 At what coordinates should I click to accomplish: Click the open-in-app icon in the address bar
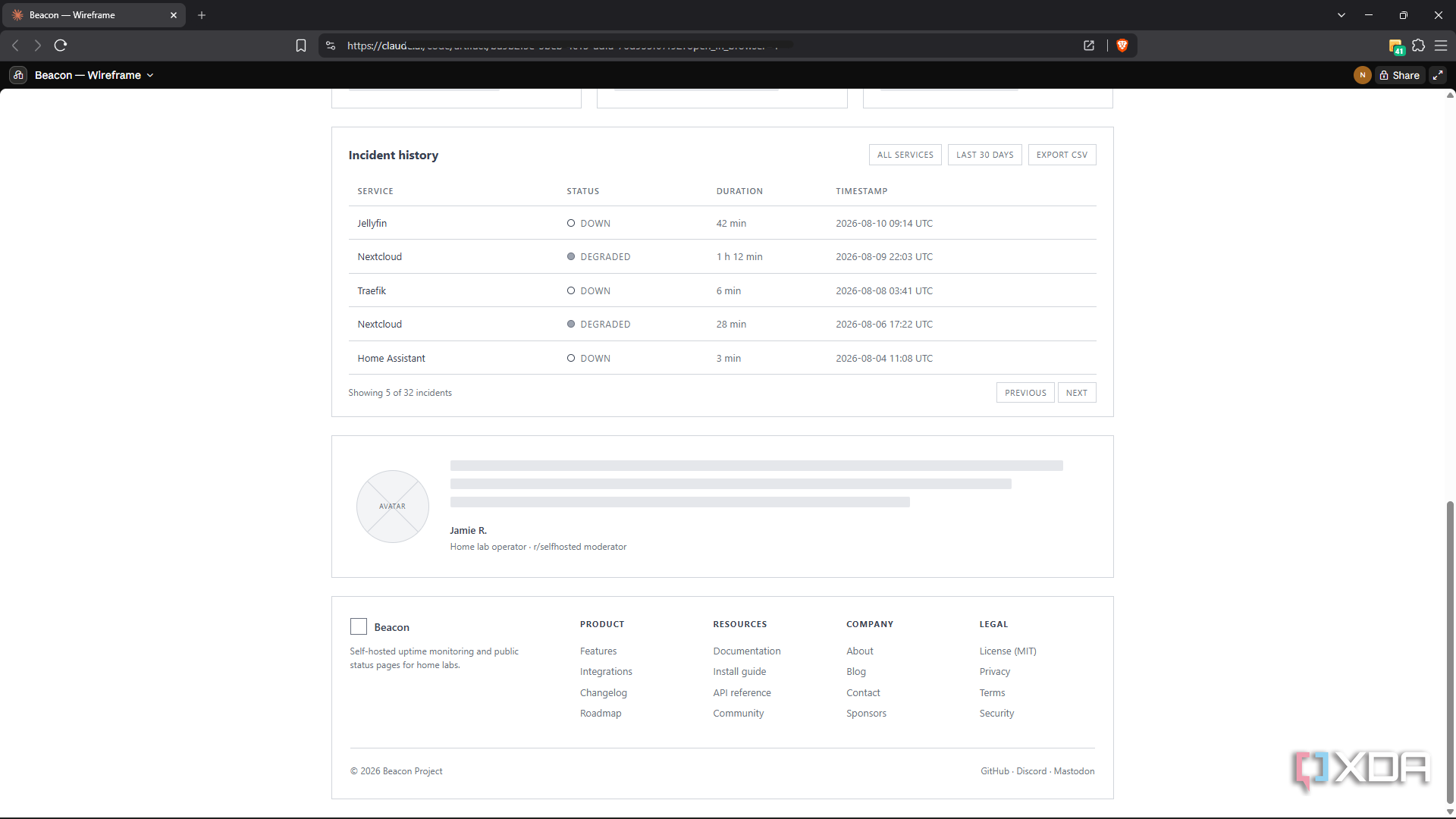[x=1089, y=45]
